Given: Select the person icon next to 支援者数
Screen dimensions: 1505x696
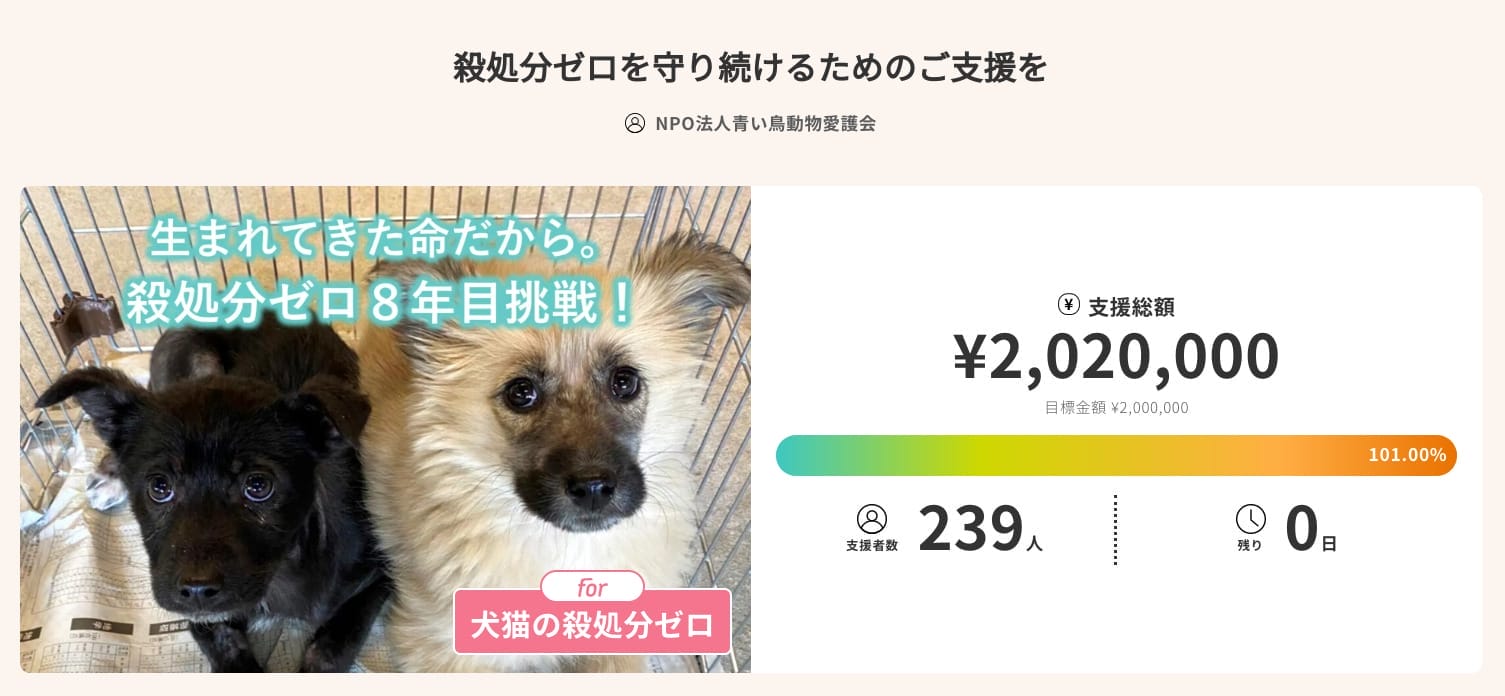Looking at the screenshot, I should coord(871,517).
